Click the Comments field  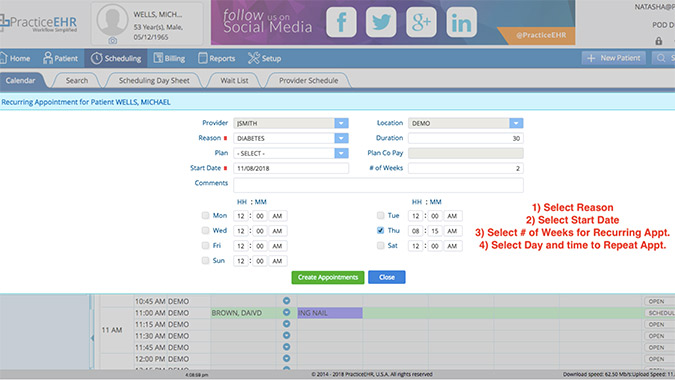378,185
